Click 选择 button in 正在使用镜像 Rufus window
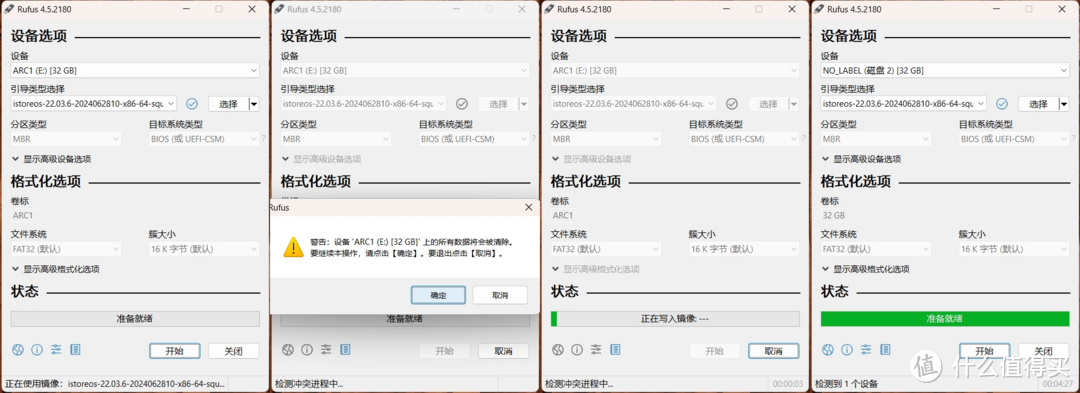Image resolution: width=1080 pixels, height=393 pixels. tap(228, 104)
